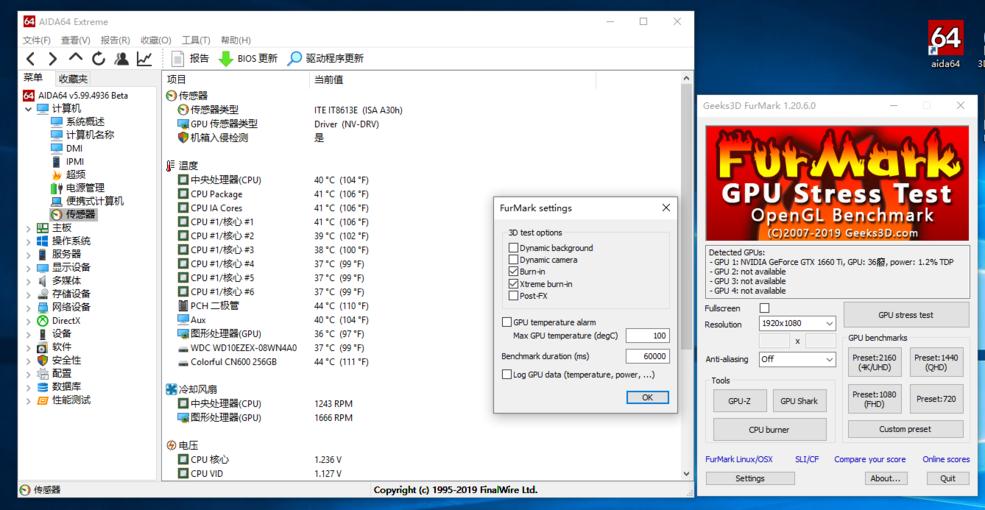The image size is (985, 510).
Task: Enable Log GPU data checkbox
Action: click(506, 374)
